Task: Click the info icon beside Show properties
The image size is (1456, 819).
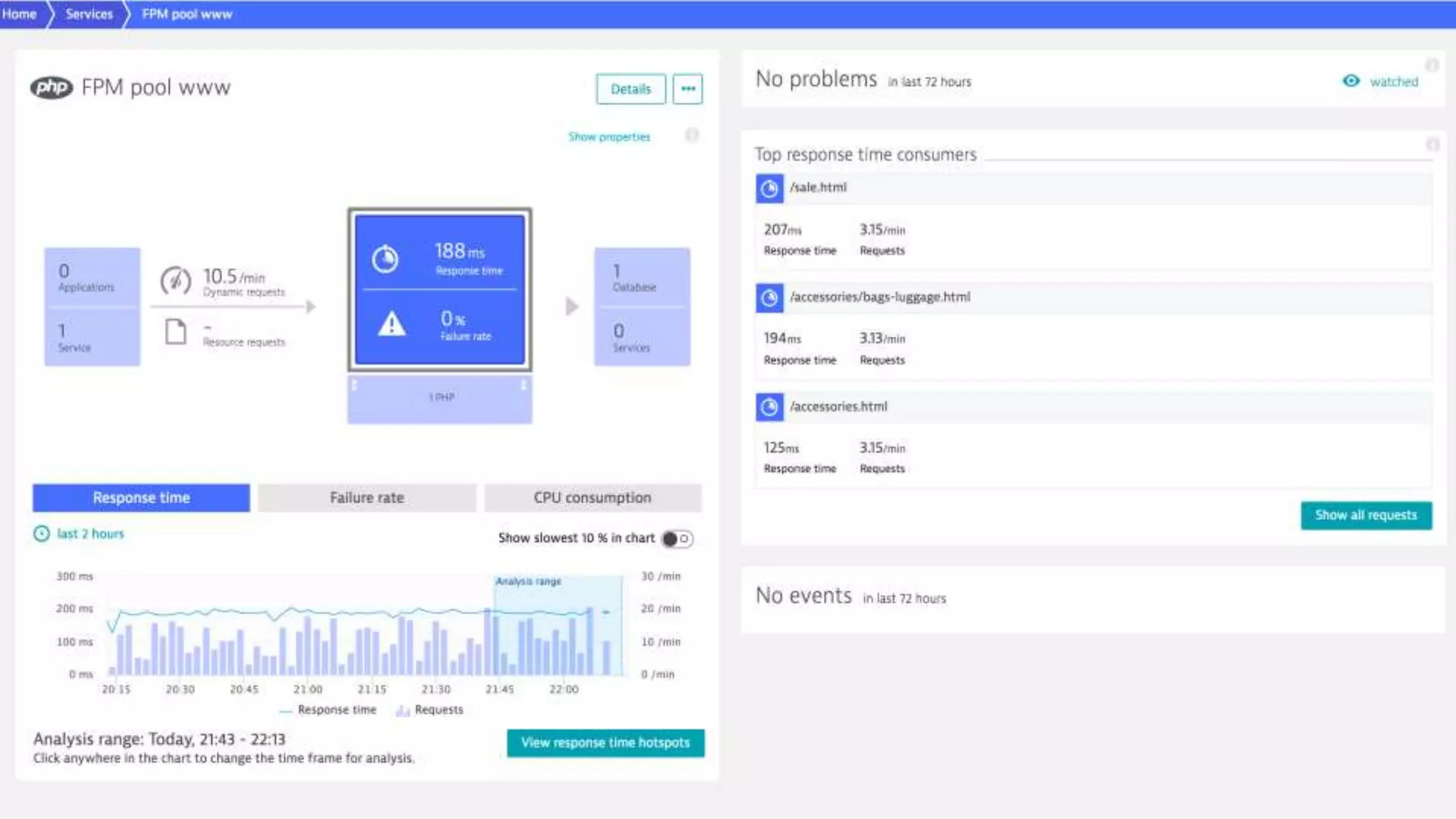Action: pos(691,135)
